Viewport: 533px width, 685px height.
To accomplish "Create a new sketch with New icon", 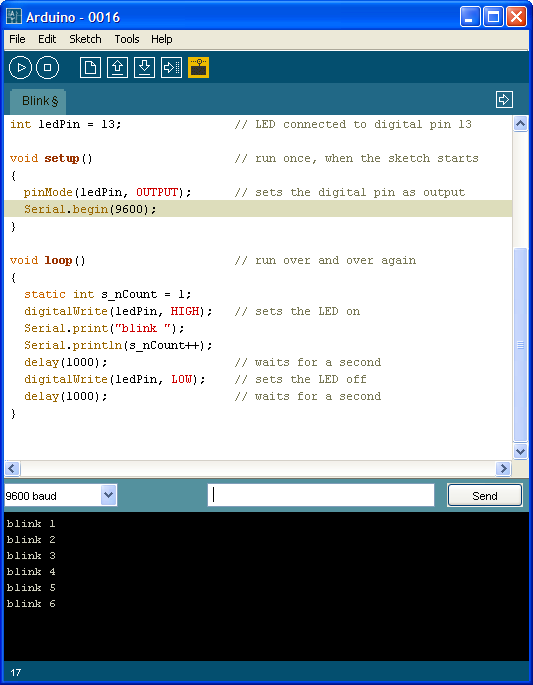I will pos(90,68).
